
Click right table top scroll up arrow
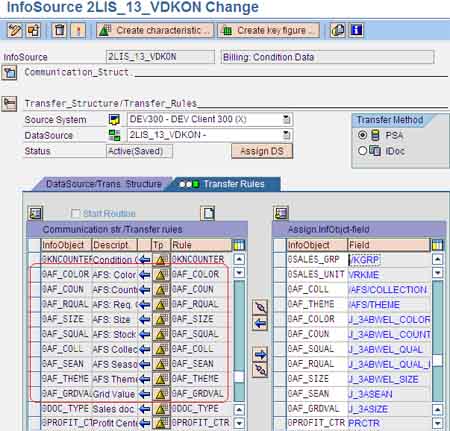coord(437,259)
